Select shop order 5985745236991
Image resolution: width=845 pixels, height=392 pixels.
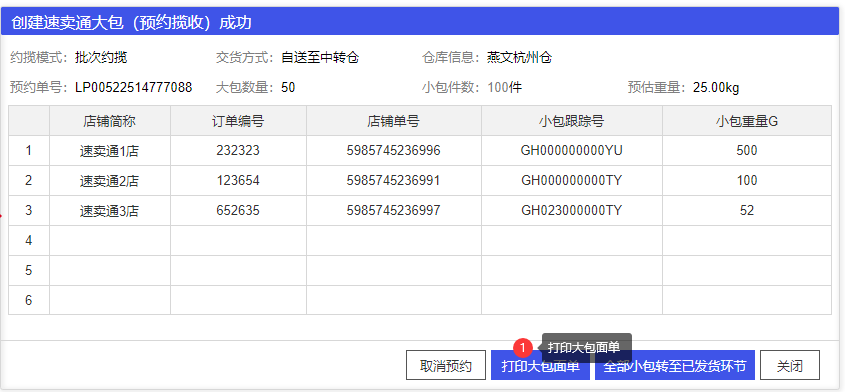(393, 180)
